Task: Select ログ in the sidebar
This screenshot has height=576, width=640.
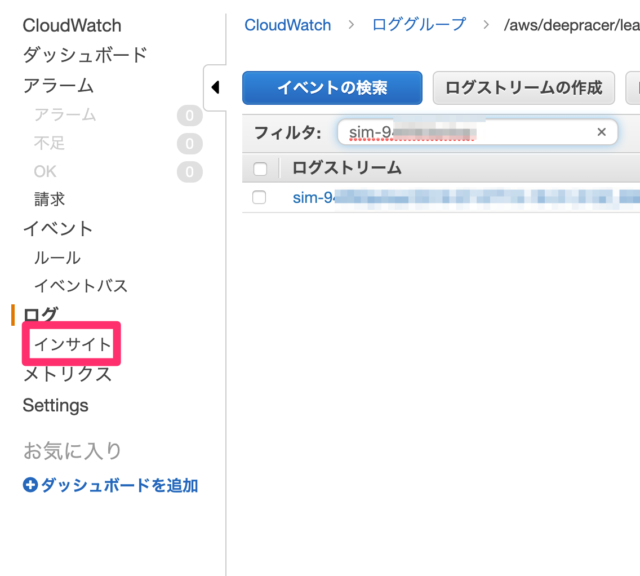Action: tap(40, 315)
